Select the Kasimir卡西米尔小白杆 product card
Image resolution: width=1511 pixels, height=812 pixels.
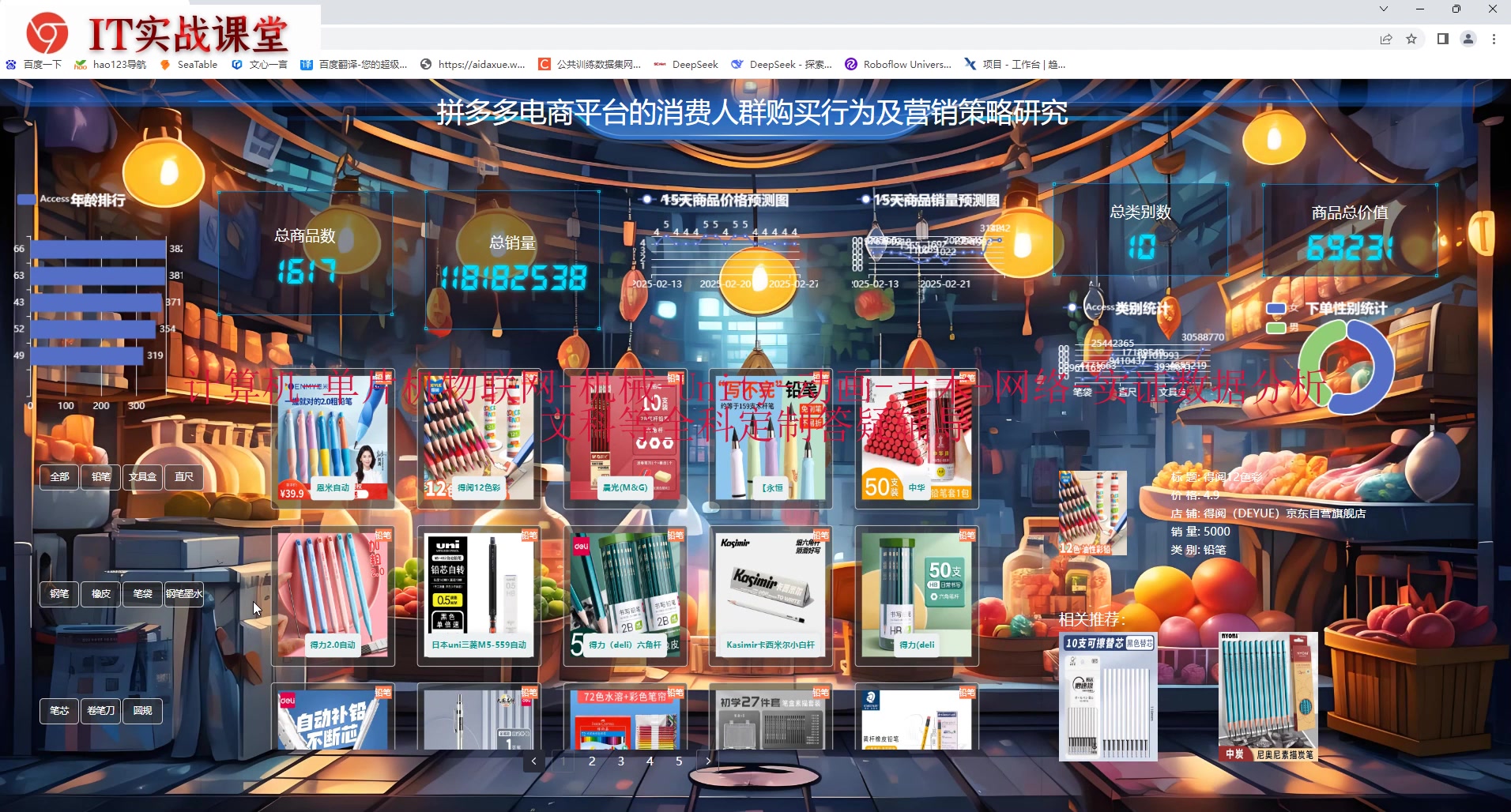771,596
